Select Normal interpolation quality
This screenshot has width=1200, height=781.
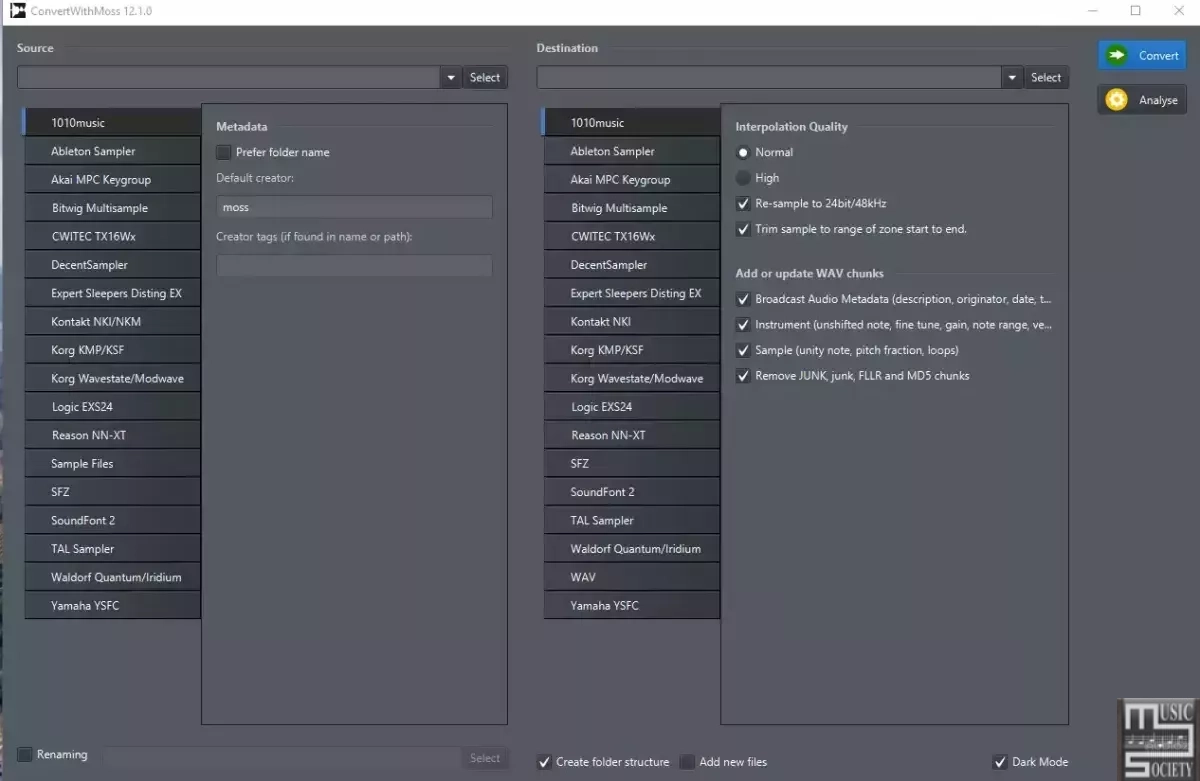click(x=743, y=152)
